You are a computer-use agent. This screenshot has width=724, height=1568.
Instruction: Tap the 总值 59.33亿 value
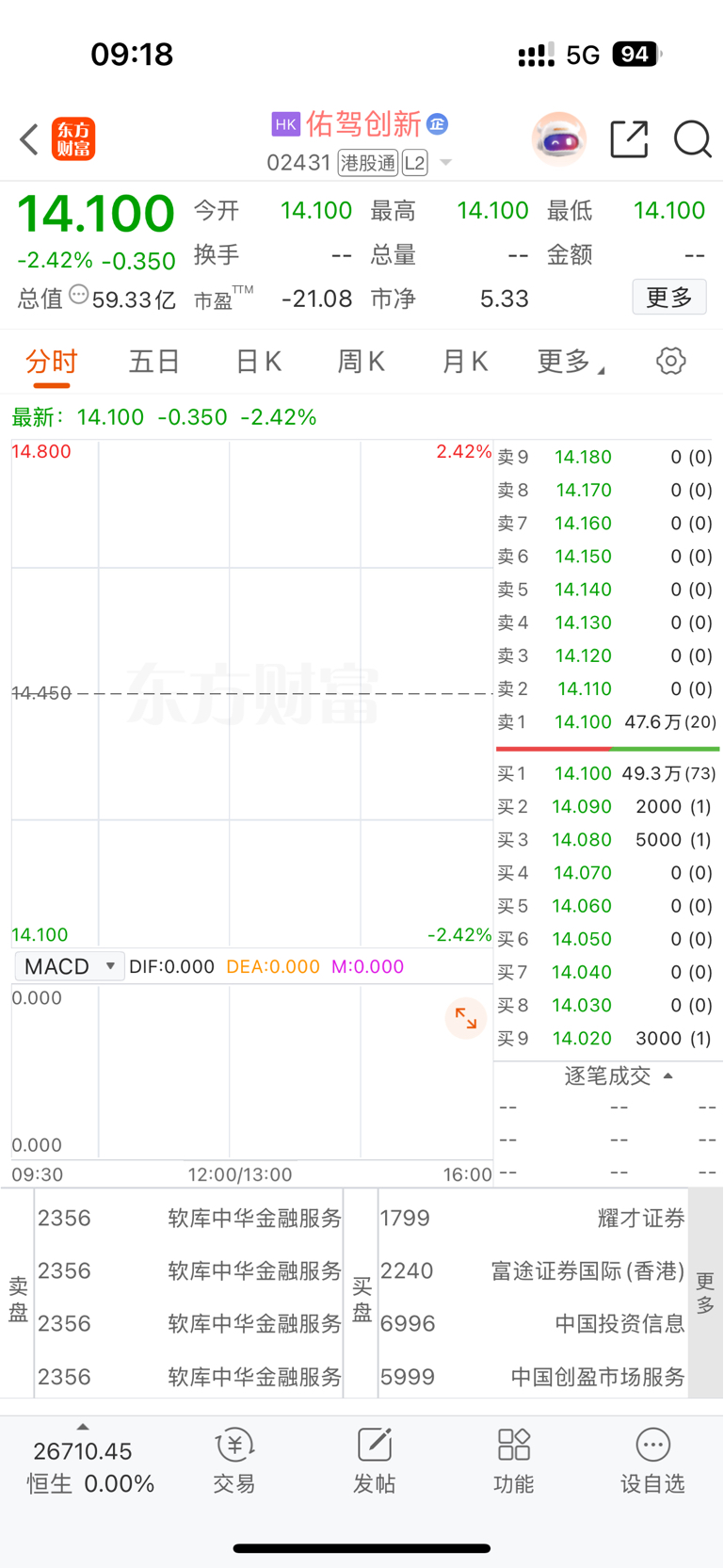134,299
